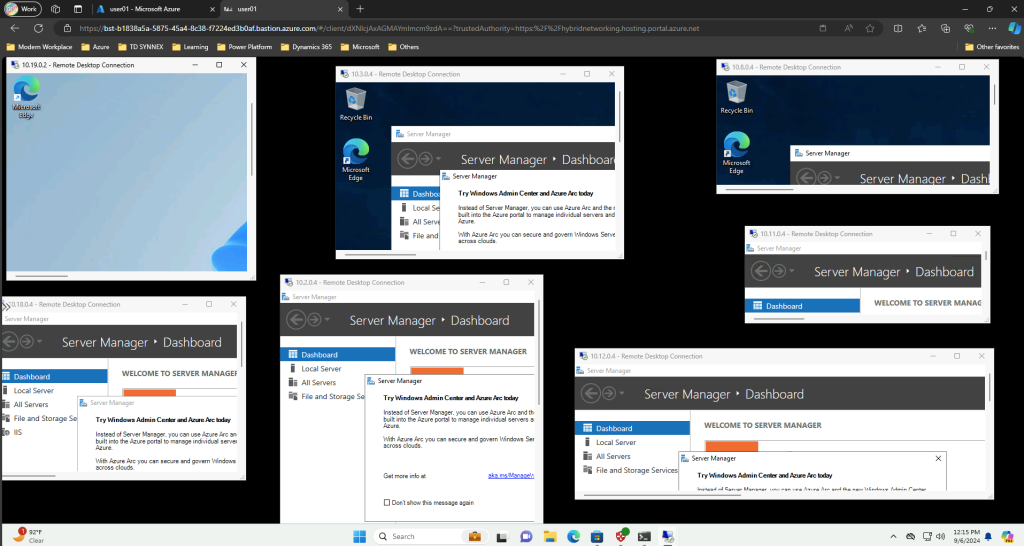Close Server Manager dialog in 10.12.0.4 window
The width and height of the screenshot is (1024, 546).
click(938, 458)
